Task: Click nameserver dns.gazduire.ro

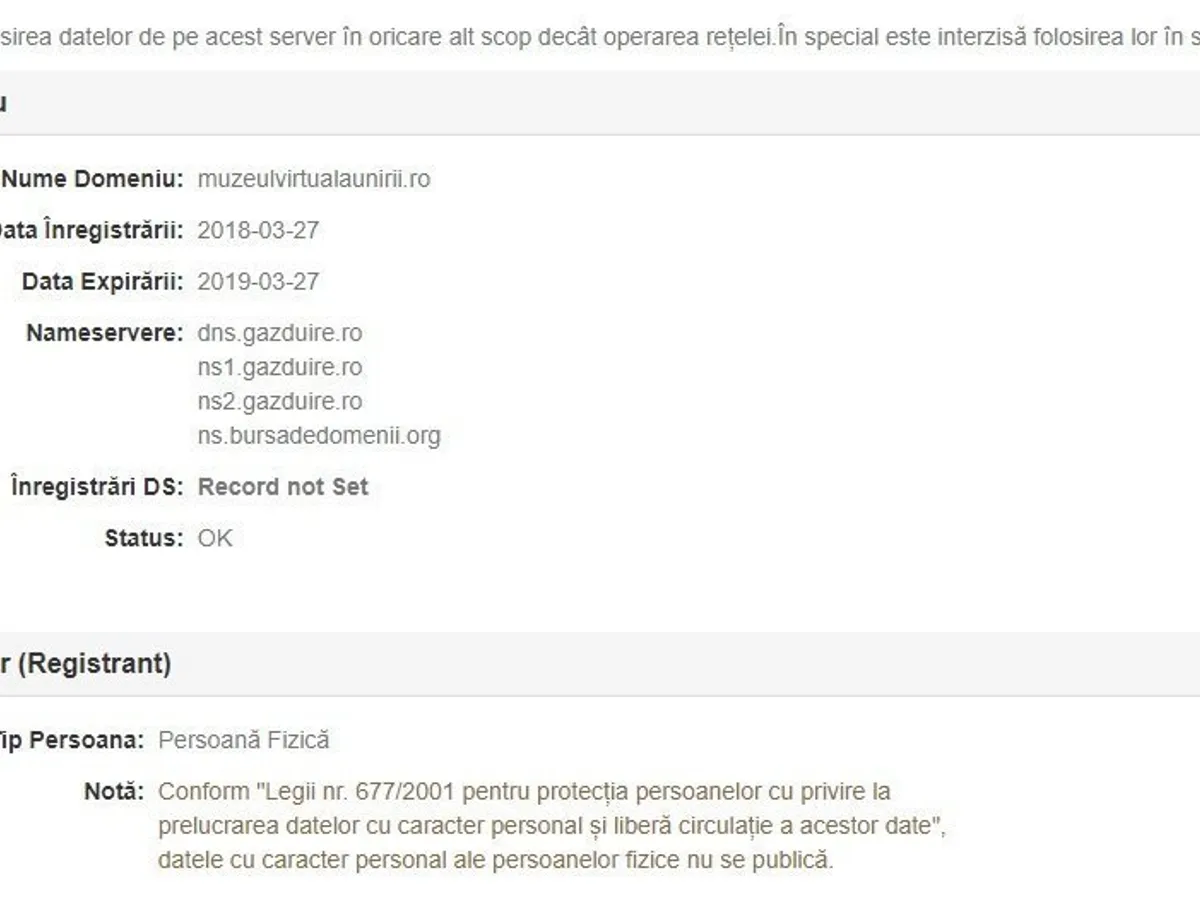Action: coord(280,332)
